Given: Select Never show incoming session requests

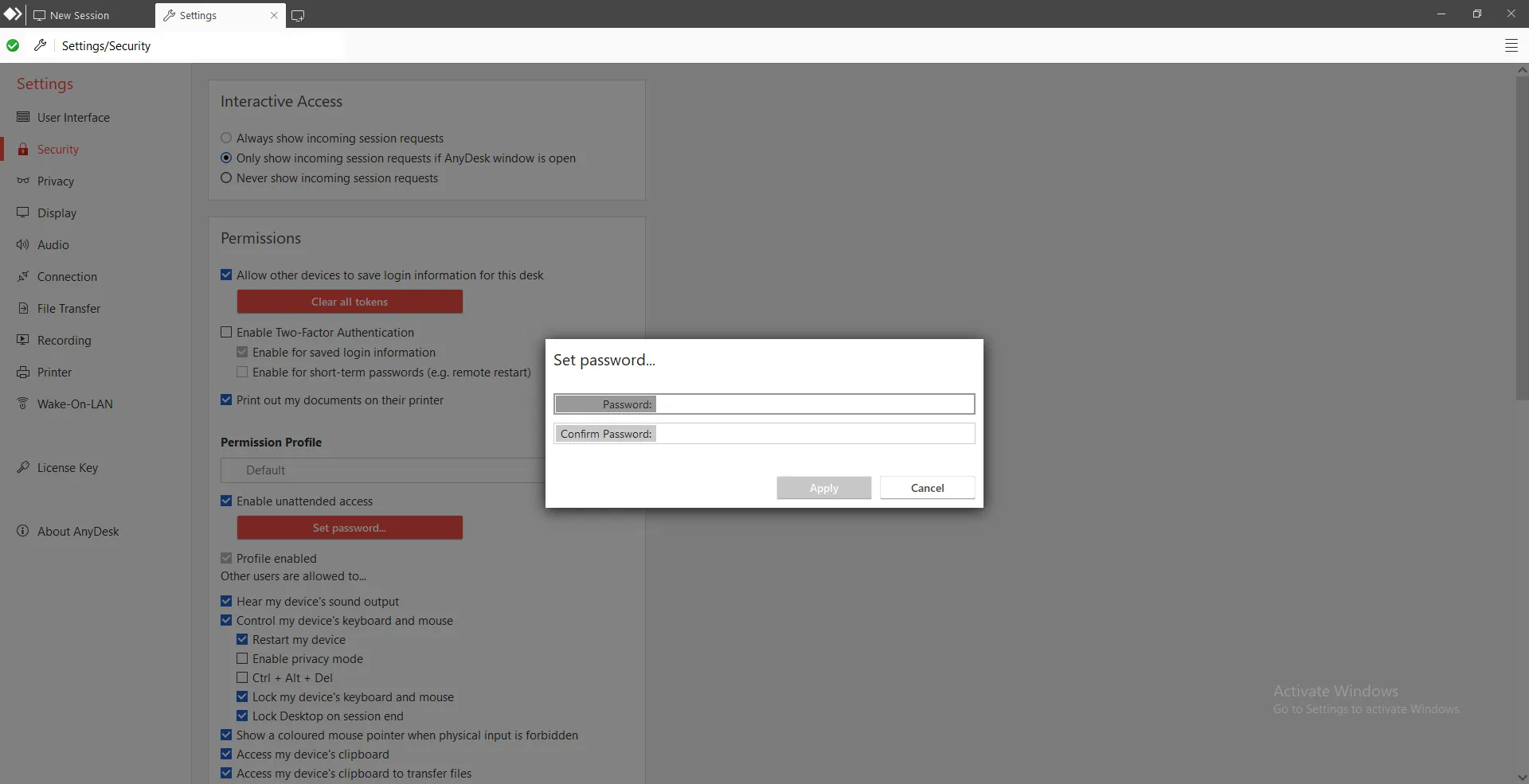Looking at the screenshot, I should pos(226,177).
